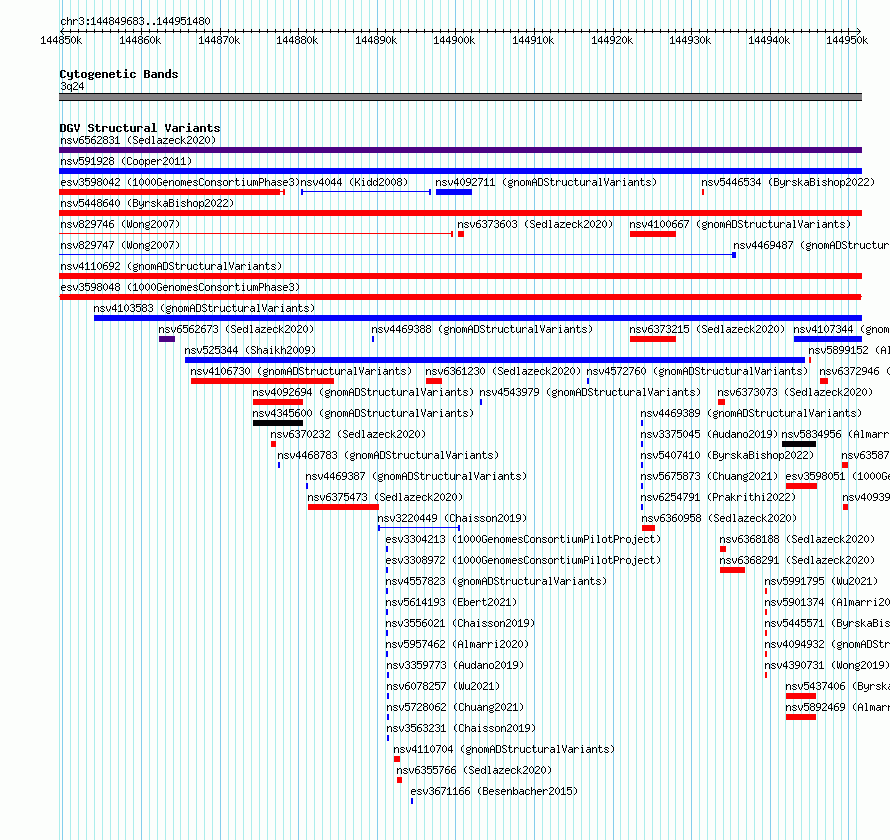Image resolution: width=890 pixels, height=840 pixels.
Task: Click the red bar under nsv4100667
Action: tap(653, 234)
